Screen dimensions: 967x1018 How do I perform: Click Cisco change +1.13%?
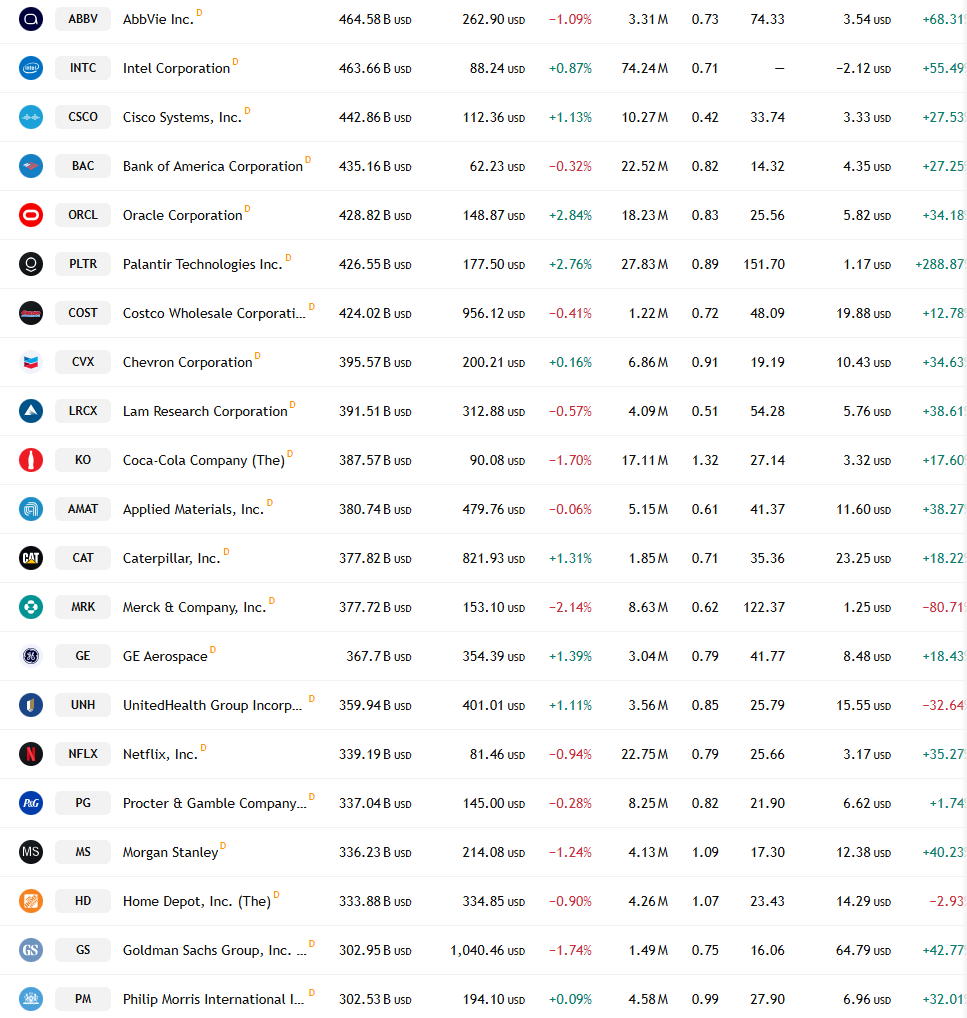tap(570, 118)
